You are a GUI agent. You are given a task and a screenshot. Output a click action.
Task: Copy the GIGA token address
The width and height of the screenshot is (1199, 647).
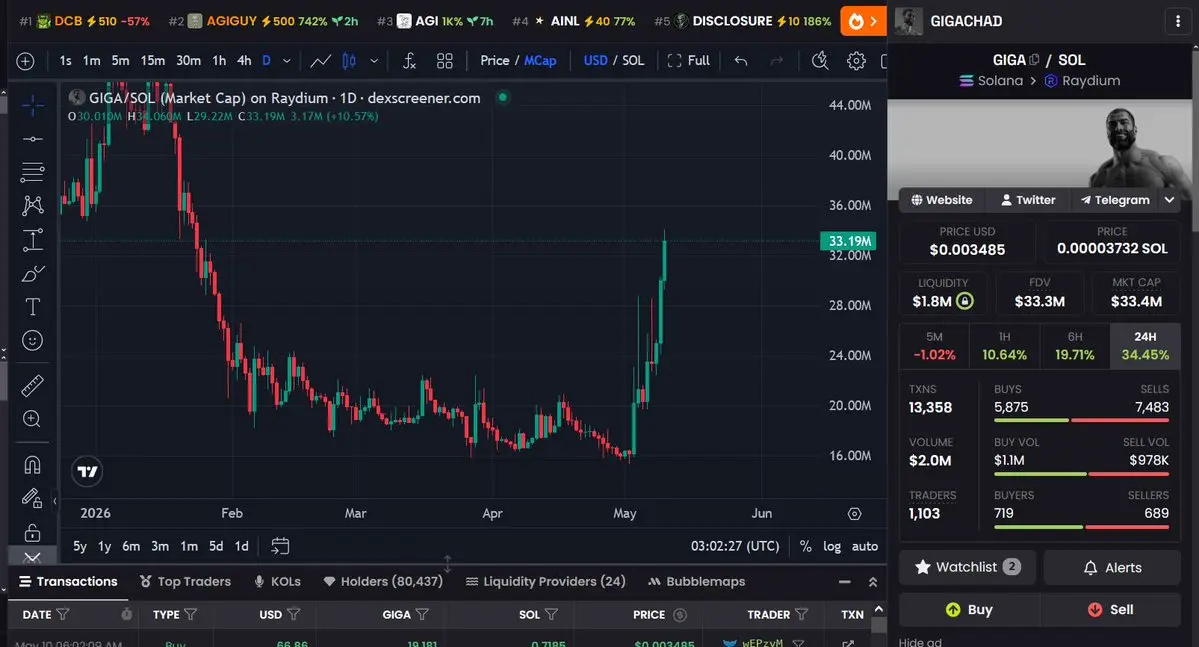click(x=1034, y=60)
